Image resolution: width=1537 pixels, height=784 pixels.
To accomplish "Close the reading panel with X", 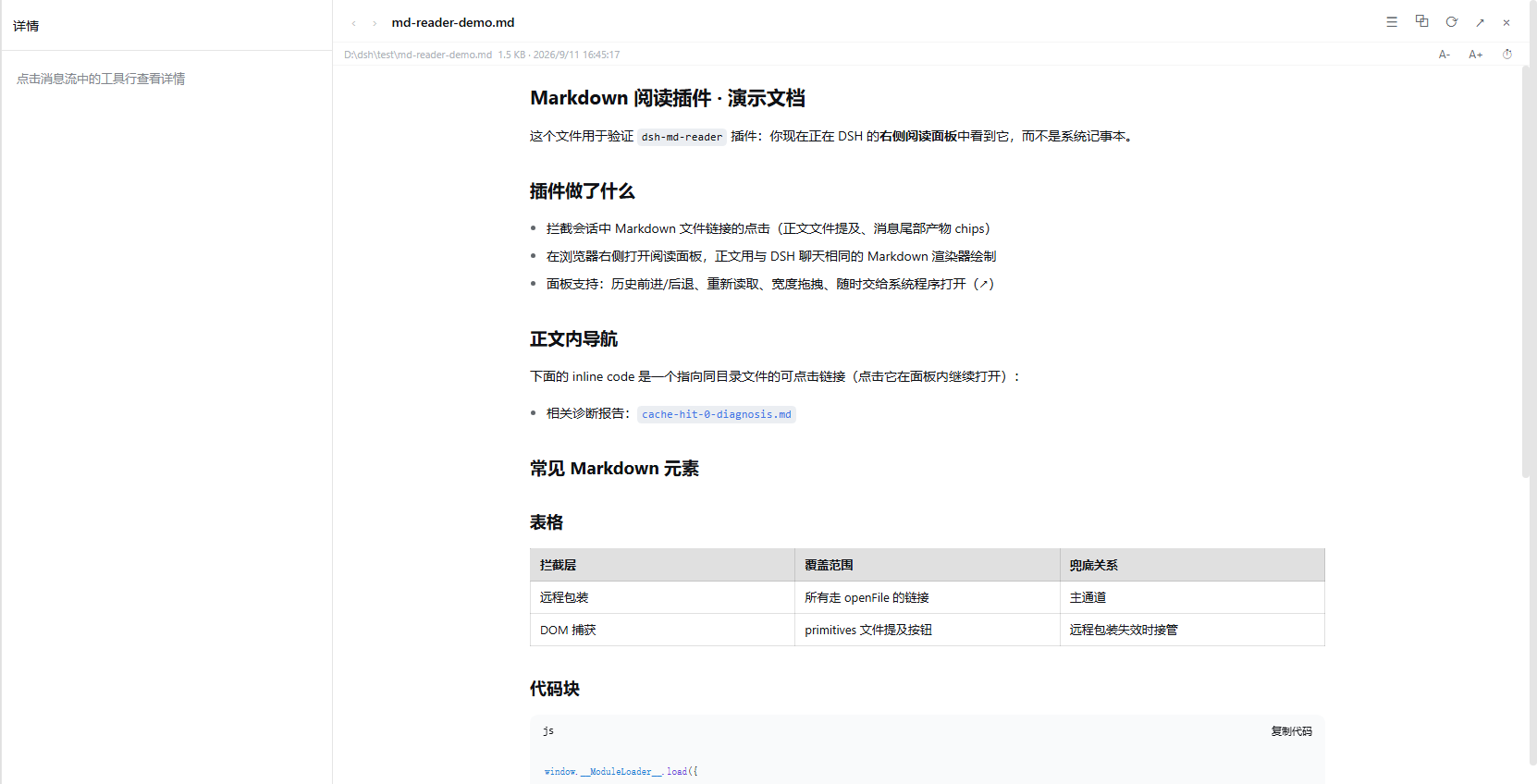I will pos(1506,23).
